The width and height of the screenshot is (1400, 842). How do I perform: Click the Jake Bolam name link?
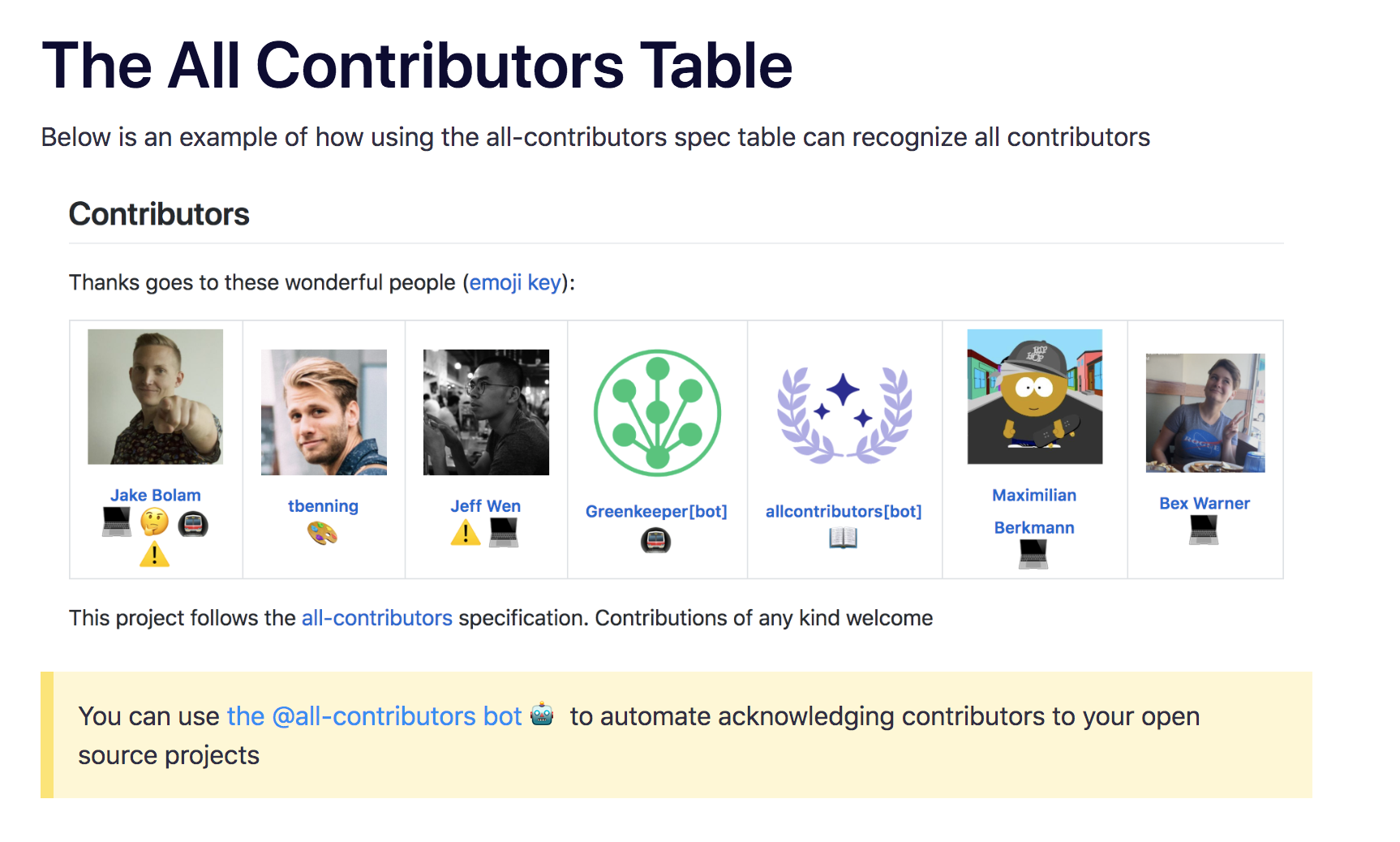(155, 495)
